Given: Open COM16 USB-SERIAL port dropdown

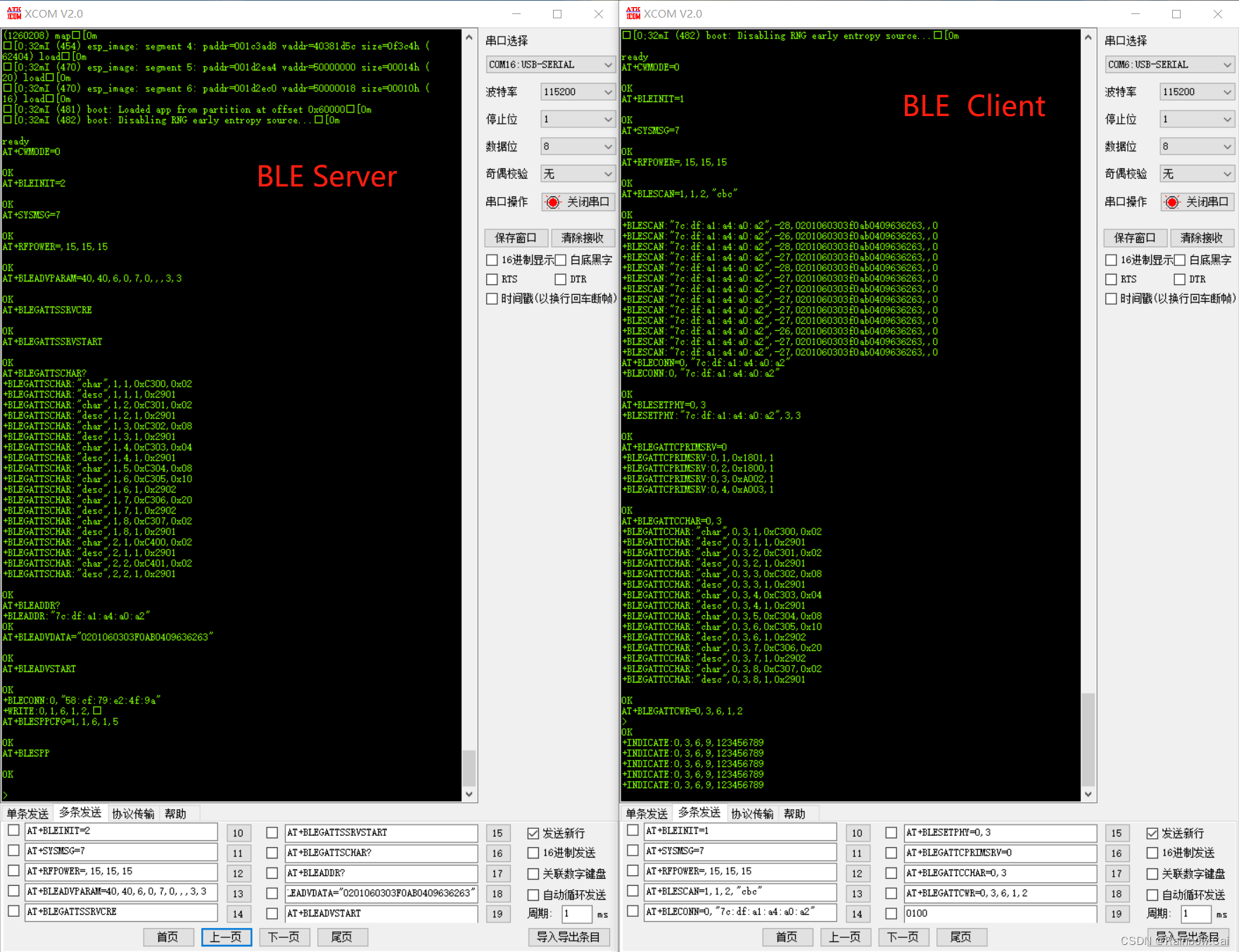Looking at the screenshot, I should pos(551,65).
